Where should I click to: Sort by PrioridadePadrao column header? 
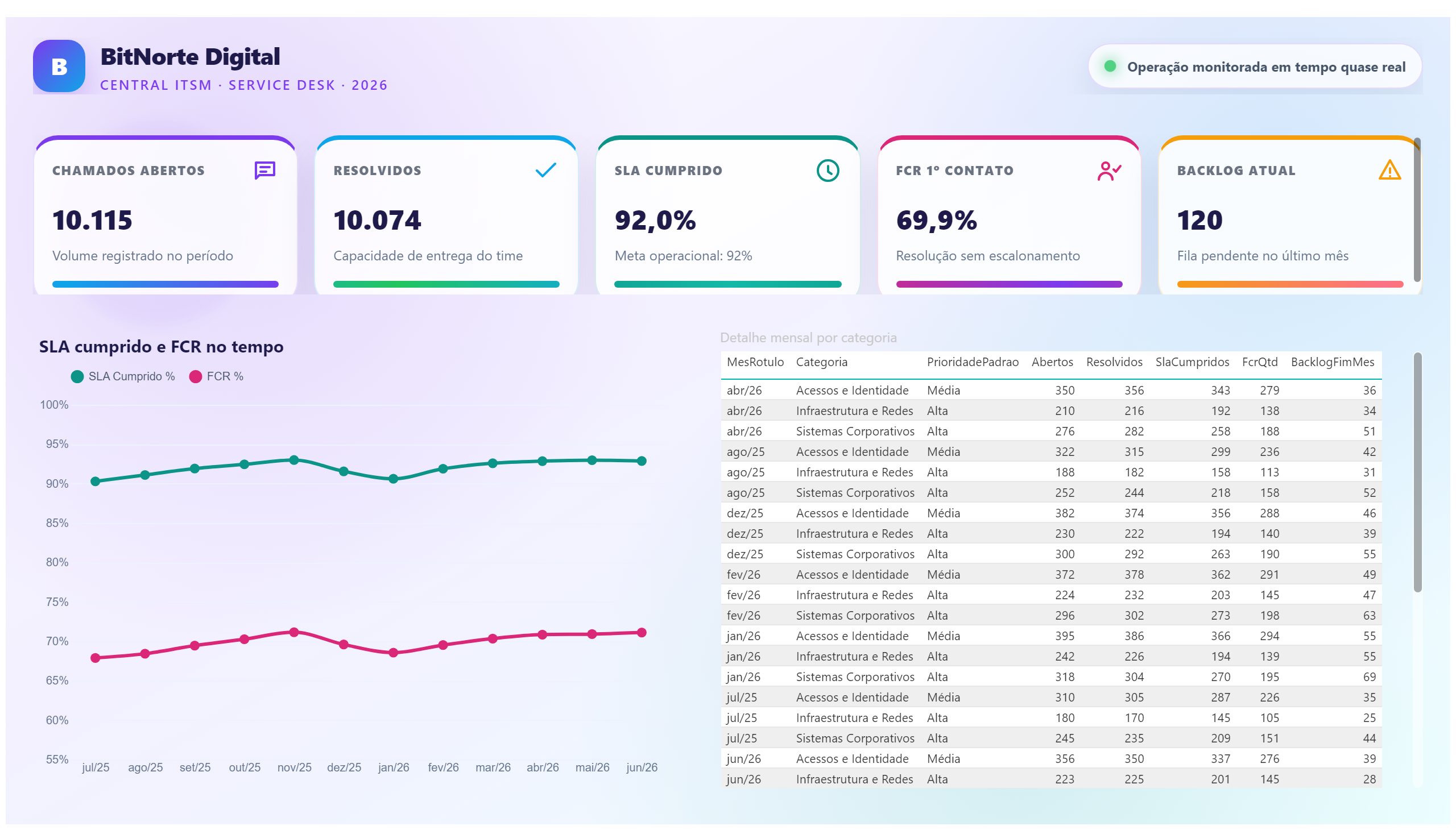click(972, 362)
